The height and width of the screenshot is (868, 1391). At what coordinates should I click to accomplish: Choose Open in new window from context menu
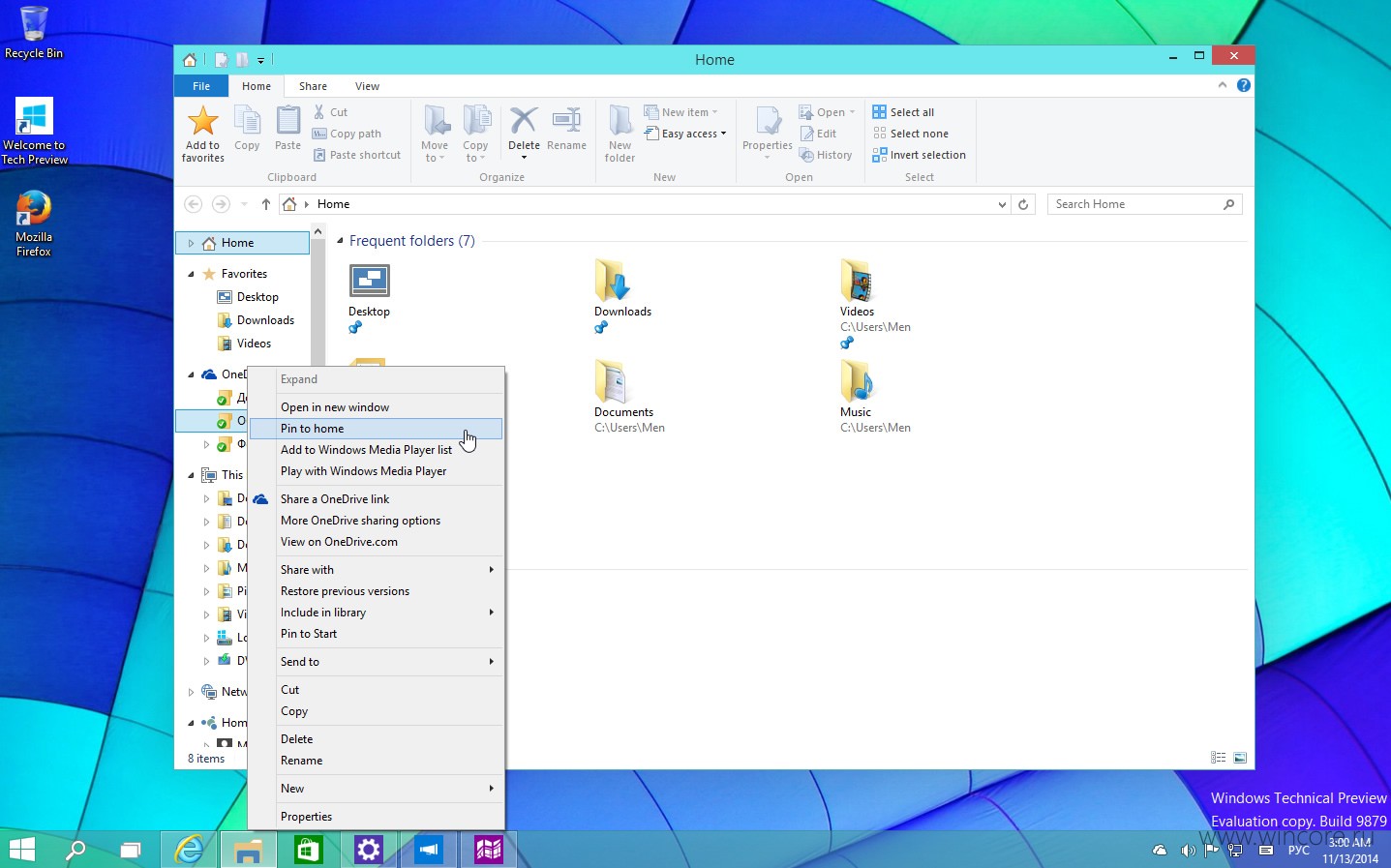(377, 407)
